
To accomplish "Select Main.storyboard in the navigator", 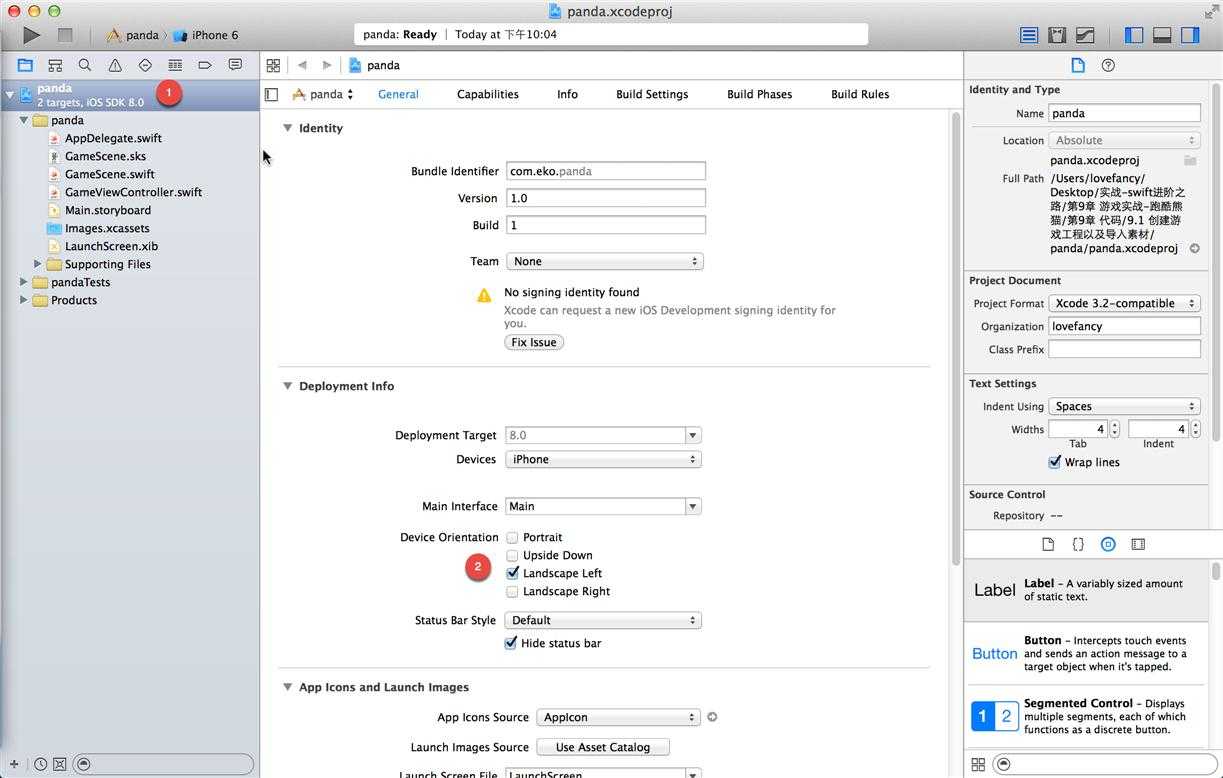I will [x=108, y=210].
